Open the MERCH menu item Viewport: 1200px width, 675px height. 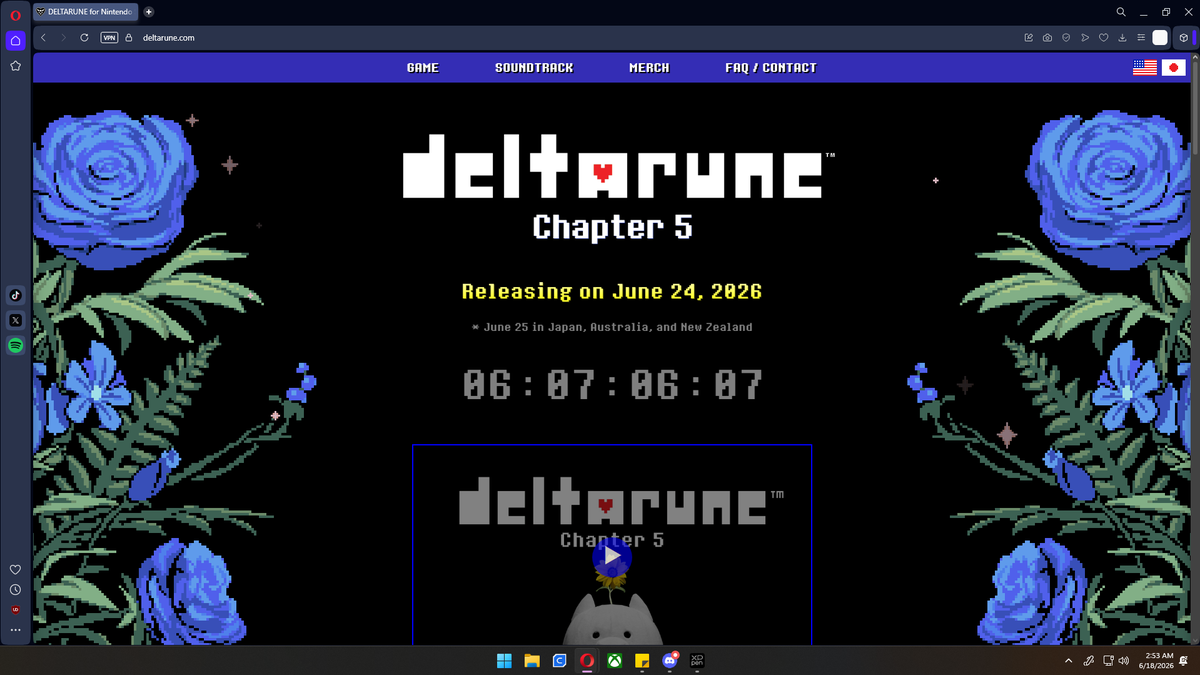649,68
